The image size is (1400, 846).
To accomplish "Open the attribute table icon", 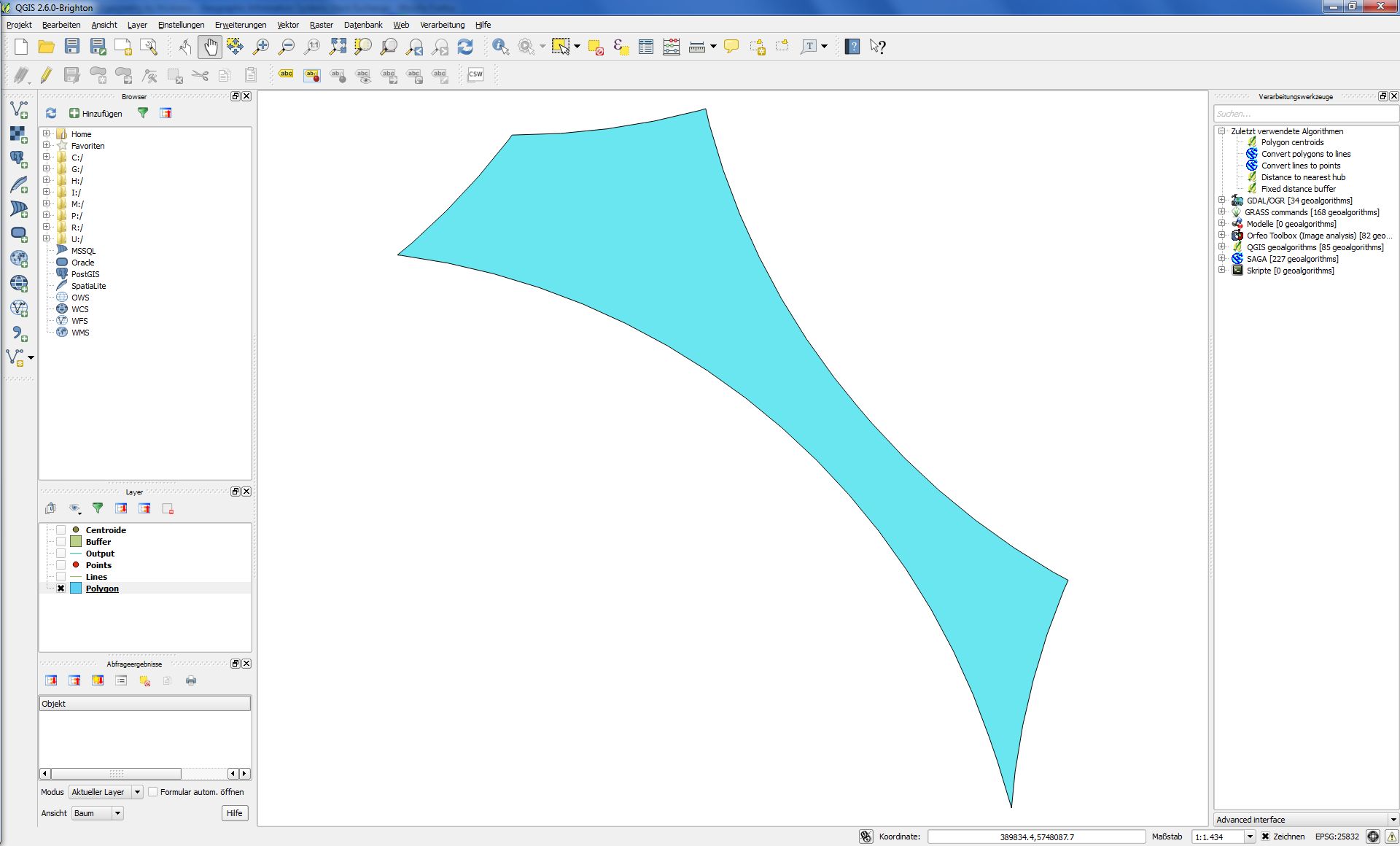I will [x=645, y=47].
